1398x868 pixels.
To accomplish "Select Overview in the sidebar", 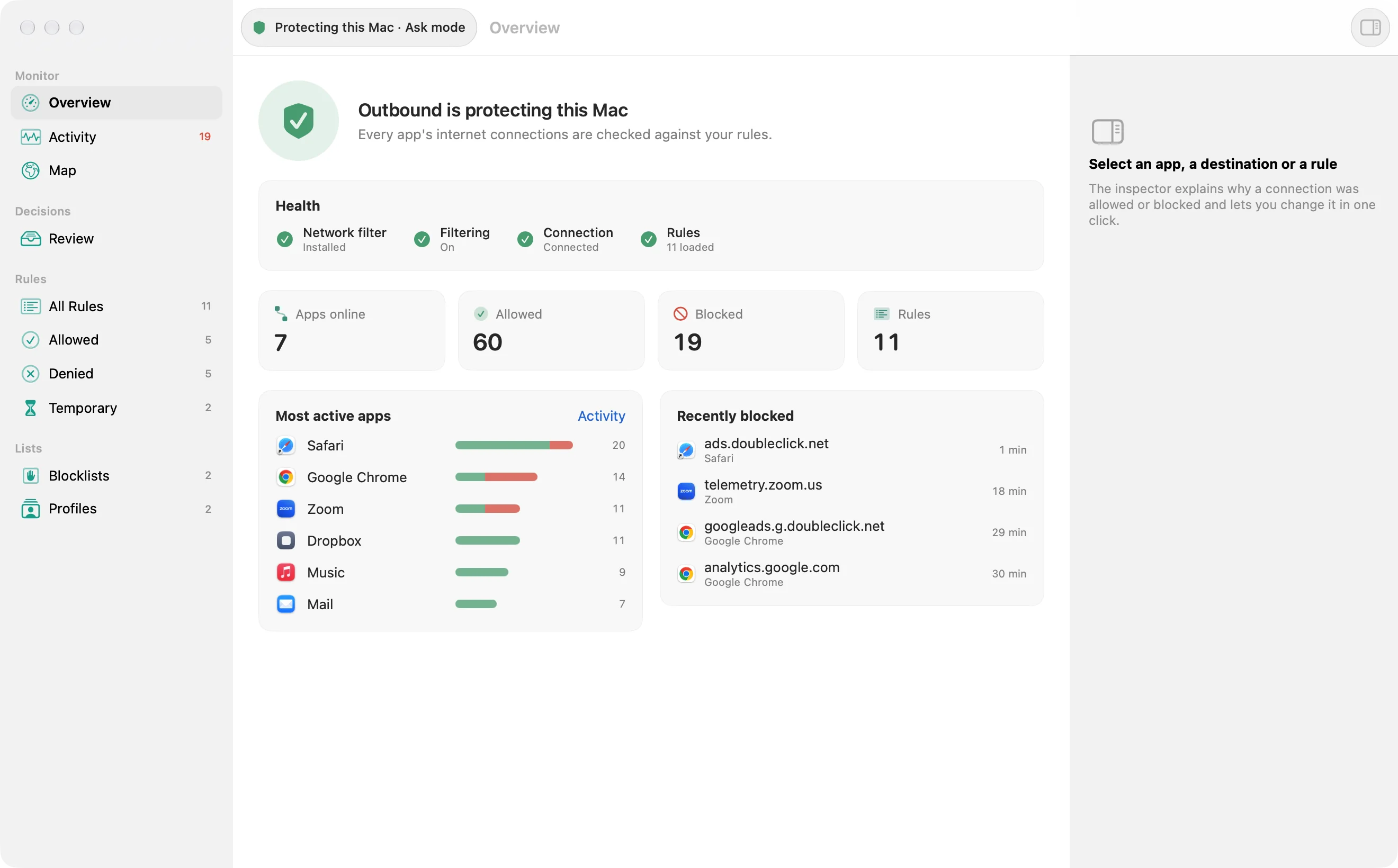I will [116, 103].
